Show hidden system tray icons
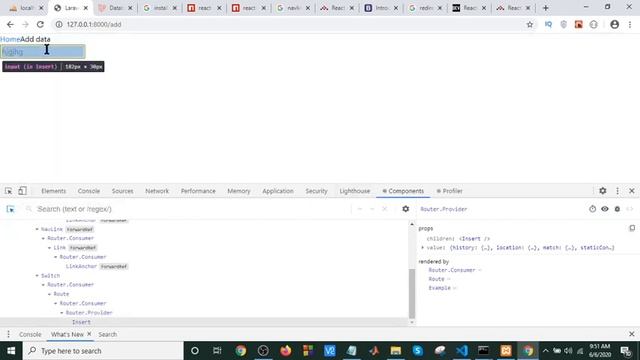640x360 pixels. (545, 351)
